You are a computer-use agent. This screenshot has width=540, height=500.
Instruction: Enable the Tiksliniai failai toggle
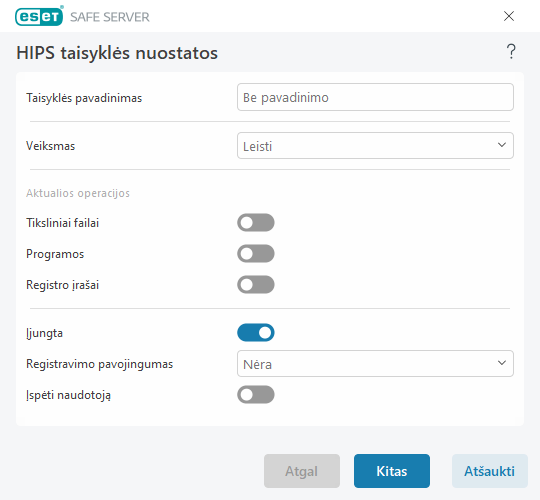[x=256, y=222]
